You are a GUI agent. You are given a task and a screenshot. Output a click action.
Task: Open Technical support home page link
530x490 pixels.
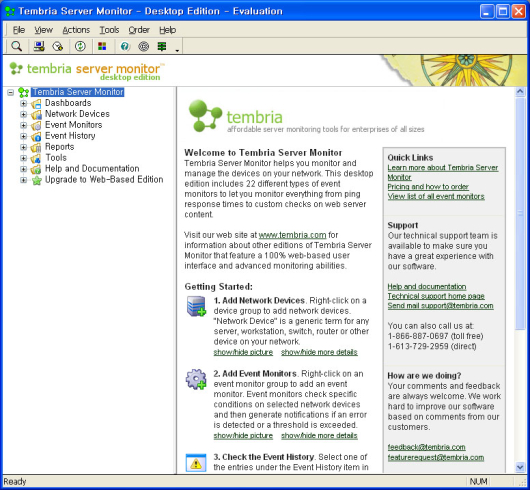coord(436,296)
